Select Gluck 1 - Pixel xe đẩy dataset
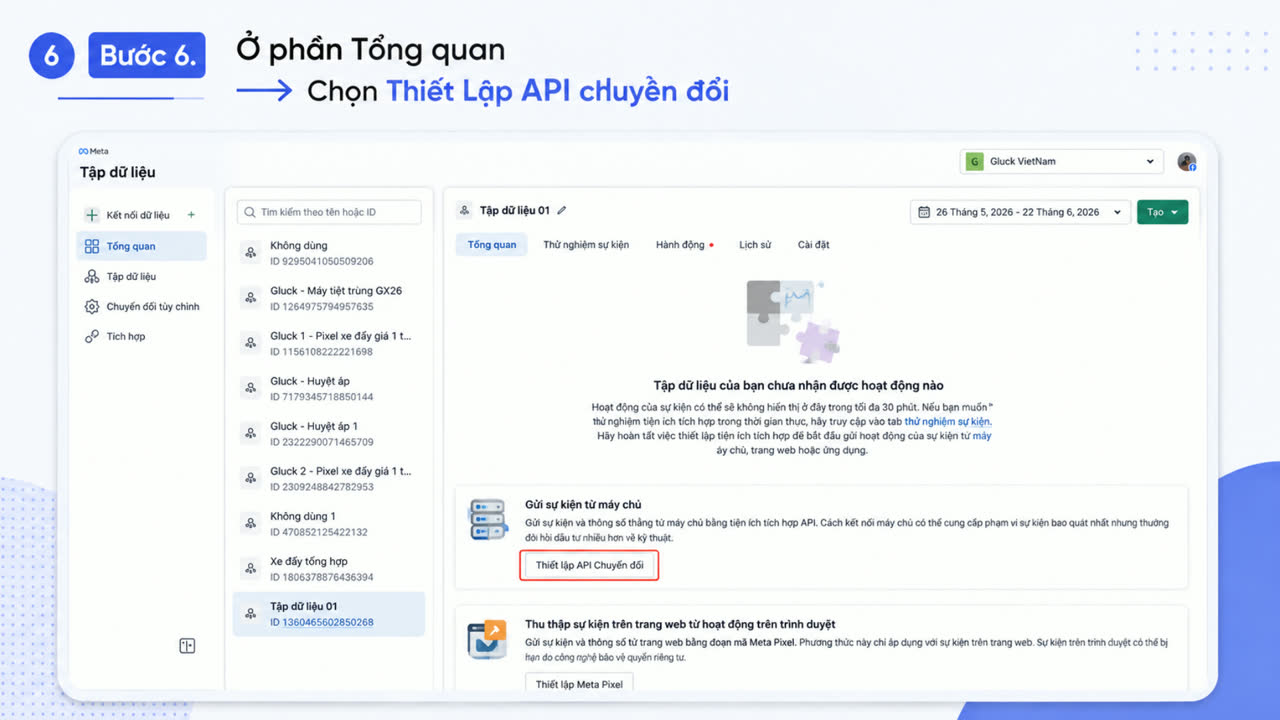The width and height of the screenshot is (1280, 720). coord(329,343)
